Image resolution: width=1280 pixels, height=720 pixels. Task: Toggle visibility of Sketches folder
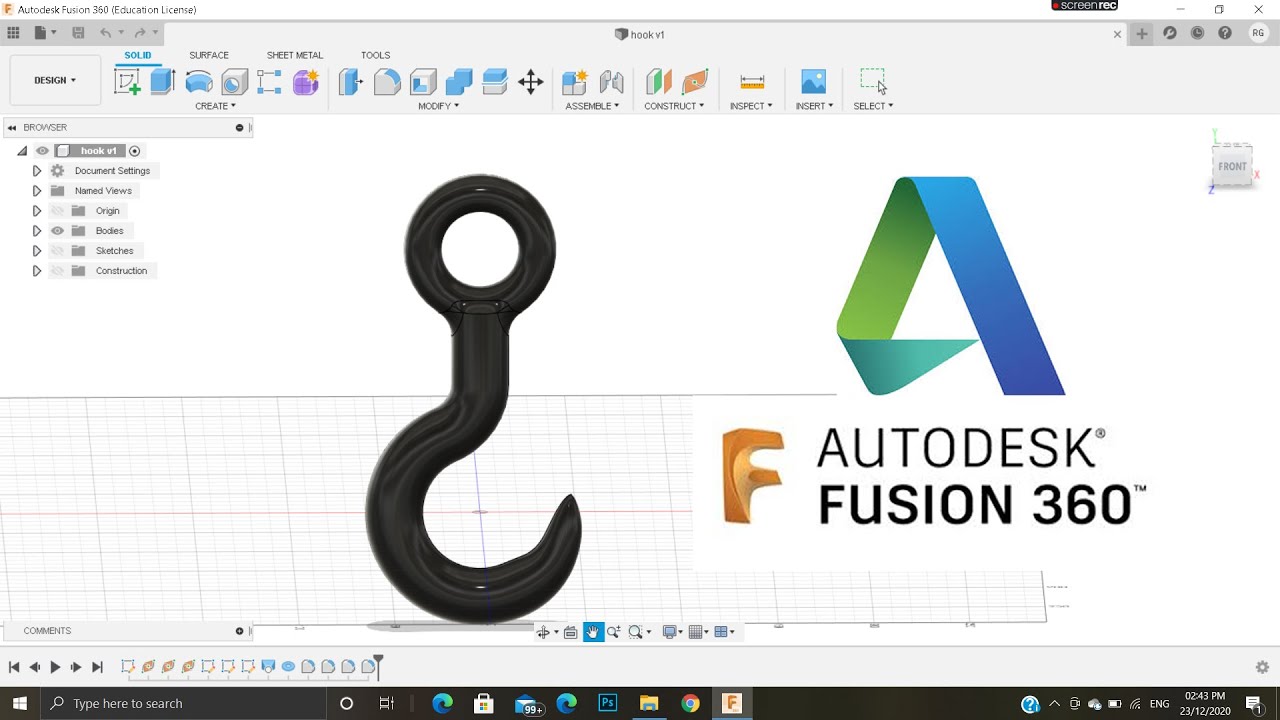coord(57,251)
